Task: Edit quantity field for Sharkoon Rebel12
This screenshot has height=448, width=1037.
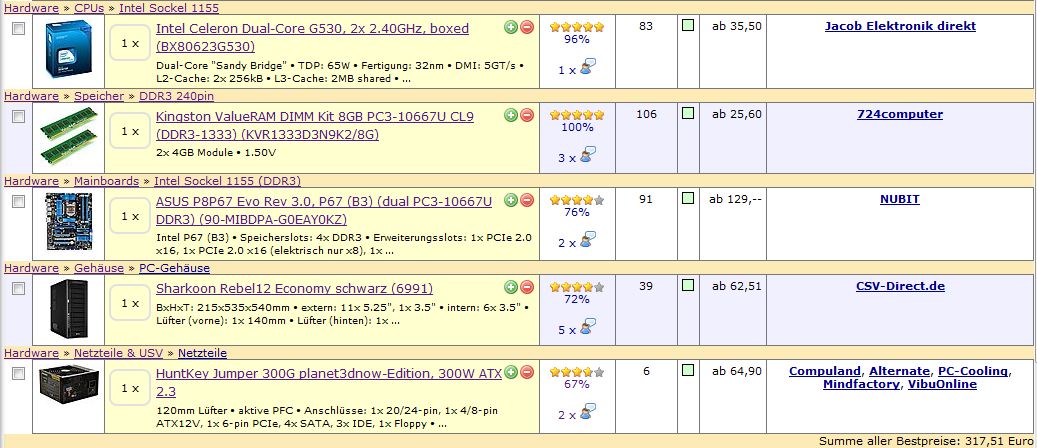Action: pyautogui.click(x=130, y=303)
